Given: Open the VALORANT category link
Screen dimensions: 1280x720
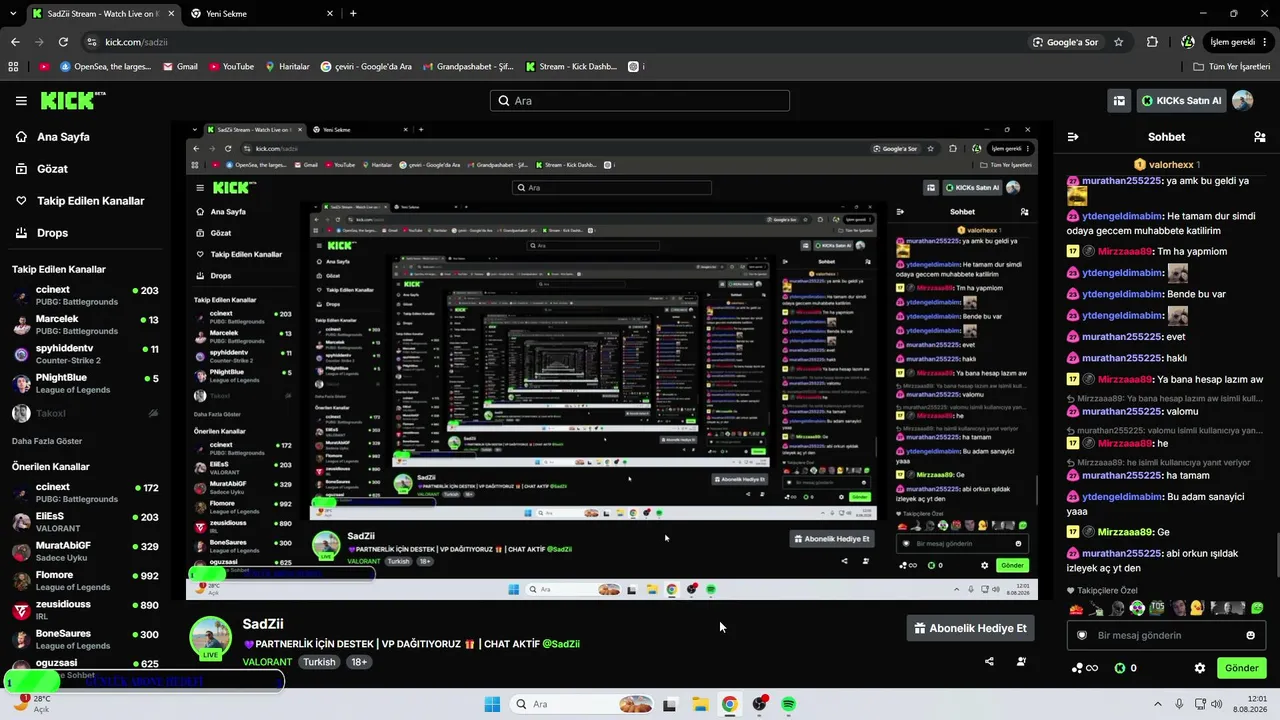Looking at the screenshot, I should pos(267,662).
